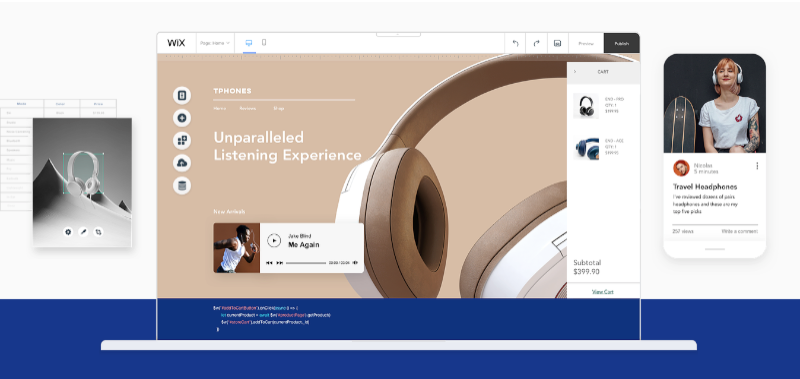Click the blue headphones cart thumbnail
Screen dimensions: 800x379
(x=586, y=148)
